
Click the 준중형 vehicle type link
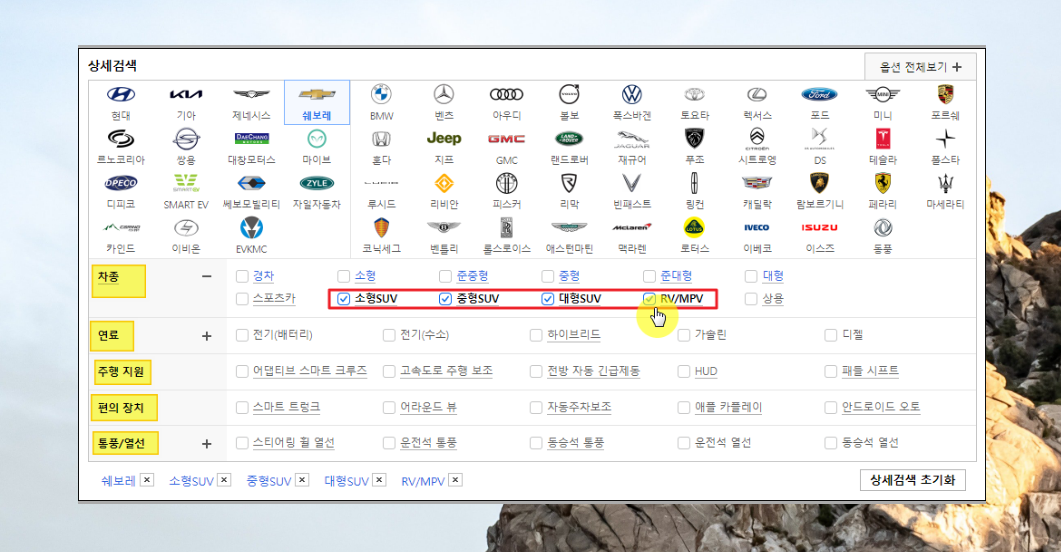tap(472, 276)
